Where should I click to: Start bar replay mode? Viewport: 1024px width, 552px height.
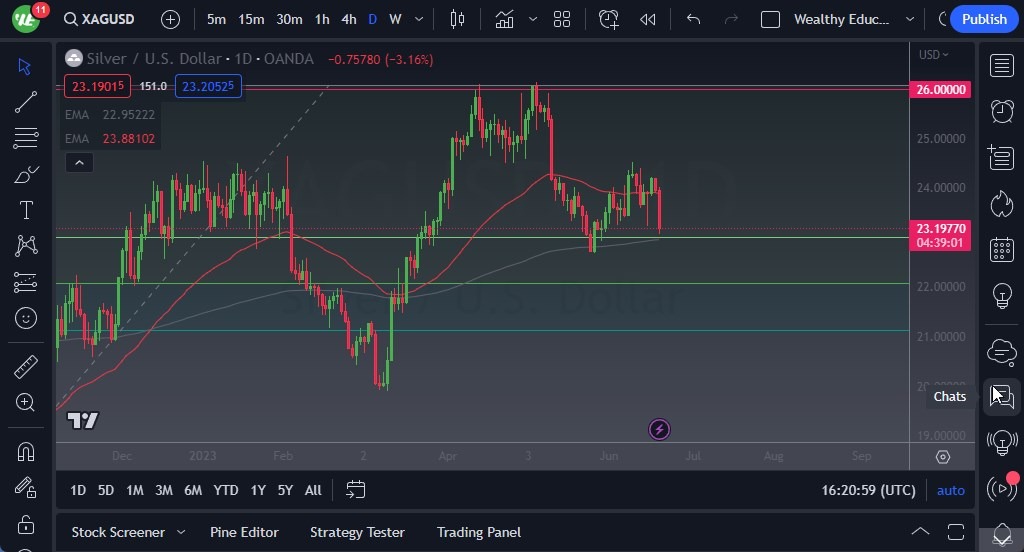click(648, 19)
